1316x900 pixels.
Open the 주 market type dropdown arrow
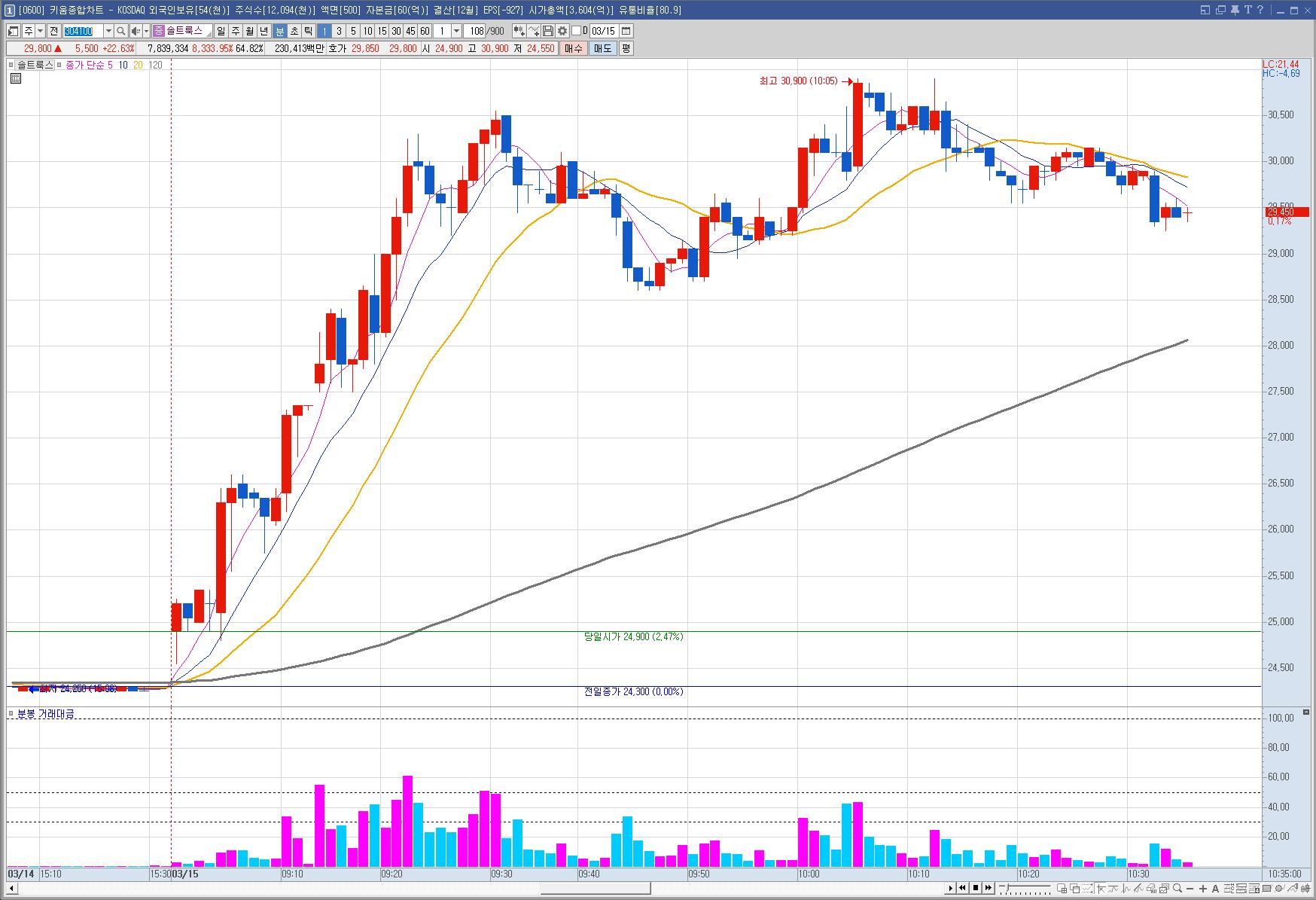point(40,31)
